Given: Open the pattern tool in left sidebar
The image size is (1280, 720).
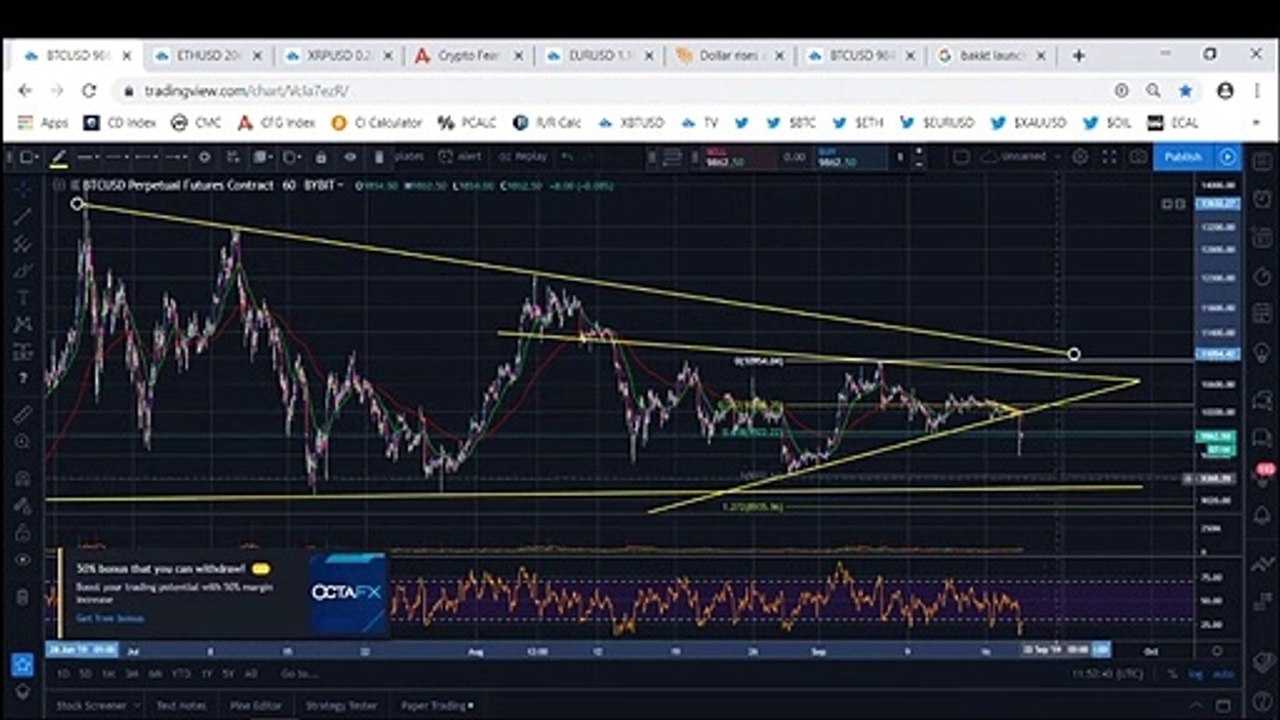Looking at the screenshot, I should click(22, 324).
